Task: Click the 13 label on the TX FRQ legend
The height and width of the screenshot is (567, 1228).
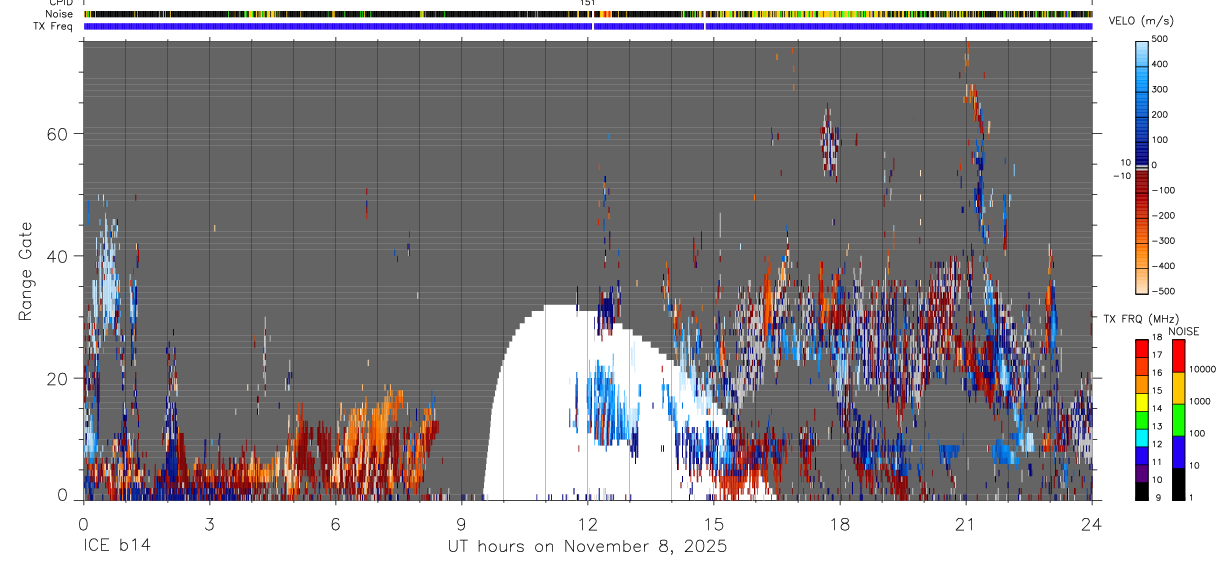Action: 1155,426
